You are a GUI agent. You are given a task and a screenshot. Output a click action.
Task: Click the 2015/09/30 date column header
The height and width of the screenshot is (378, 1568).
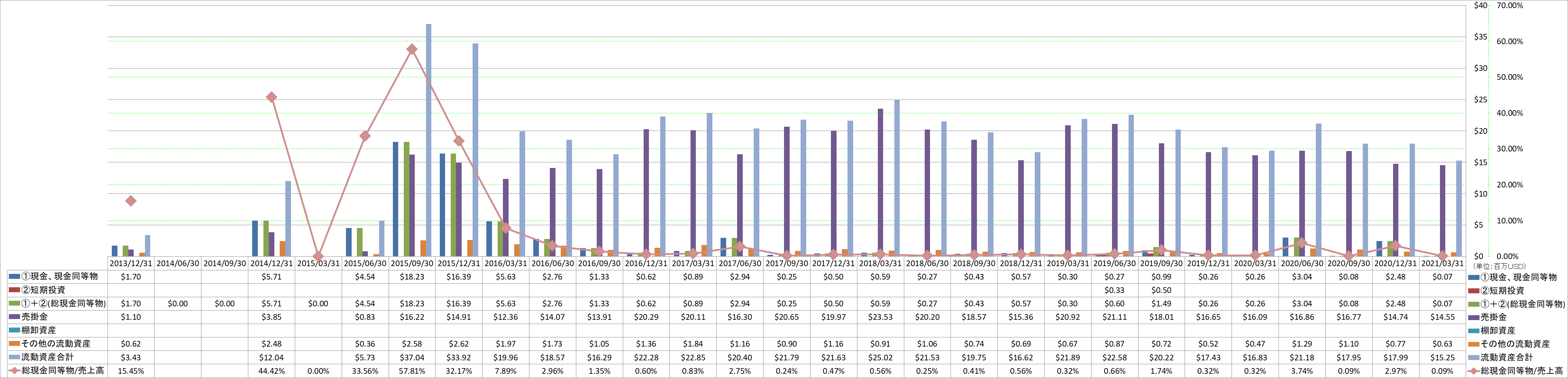[412, 264]
